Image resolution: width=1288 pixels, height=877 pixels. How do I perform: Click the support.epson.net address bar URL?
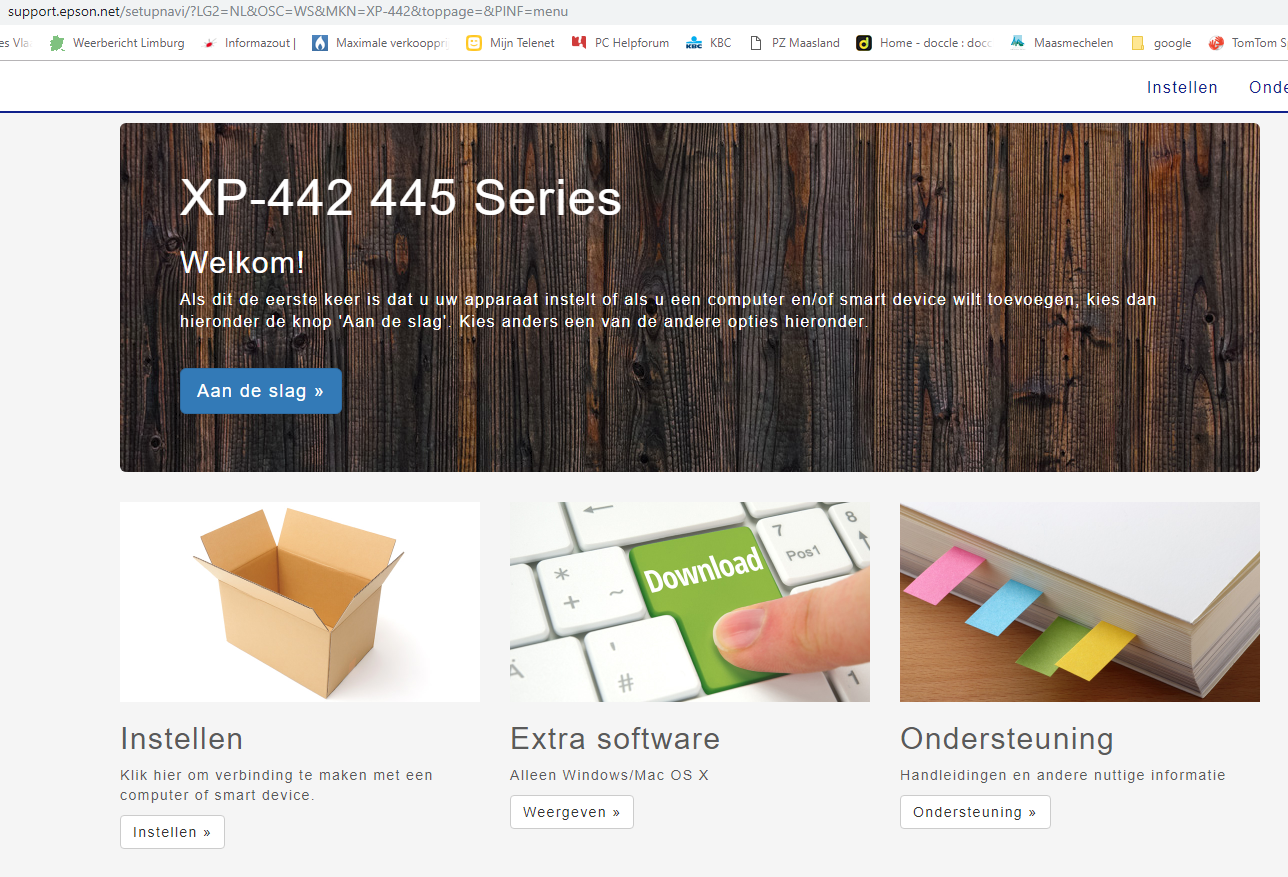[x=288, y=12]
